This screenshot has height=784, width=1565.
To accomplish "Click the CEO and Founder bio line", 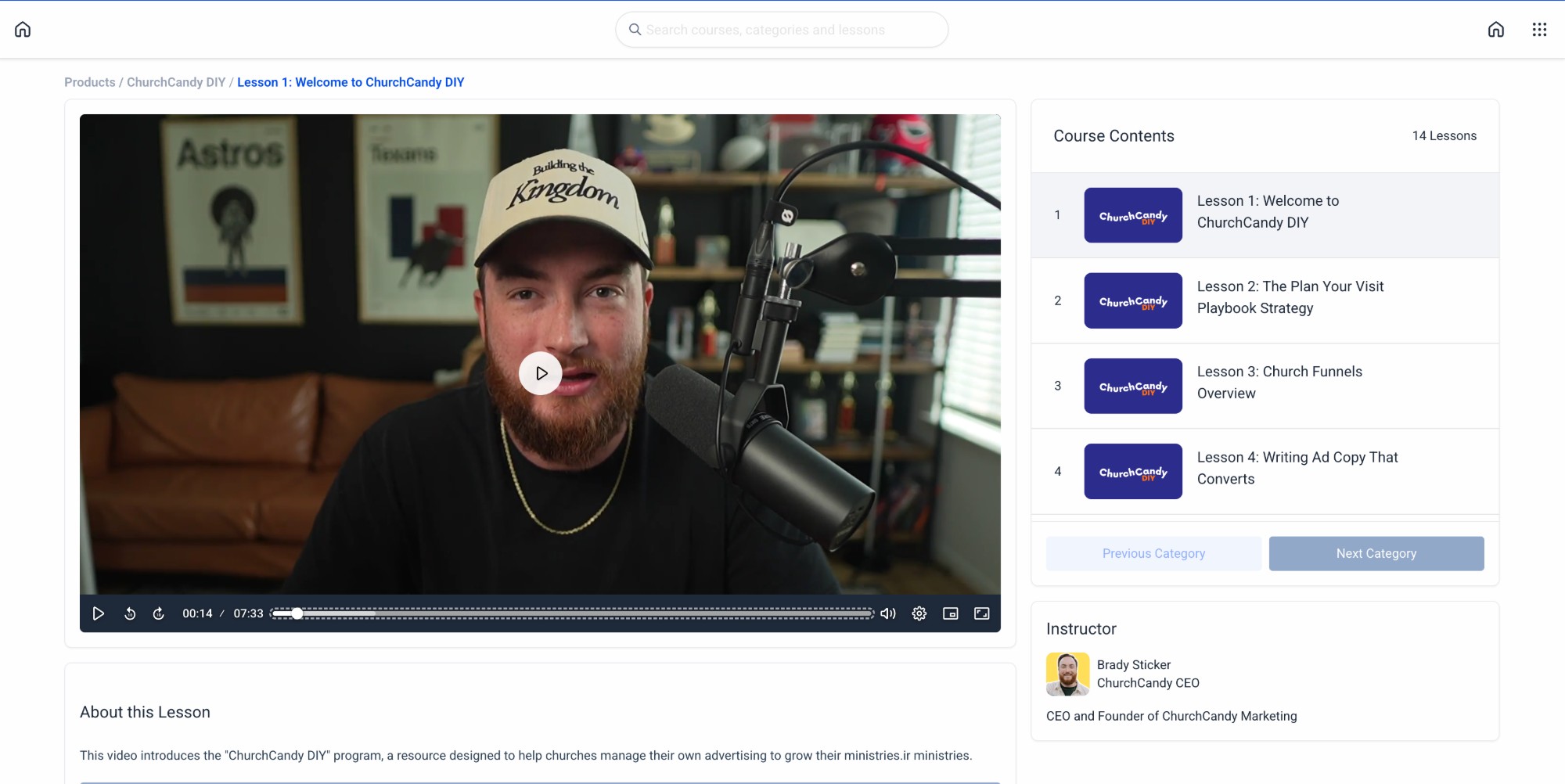I will tap(1171, 716).
